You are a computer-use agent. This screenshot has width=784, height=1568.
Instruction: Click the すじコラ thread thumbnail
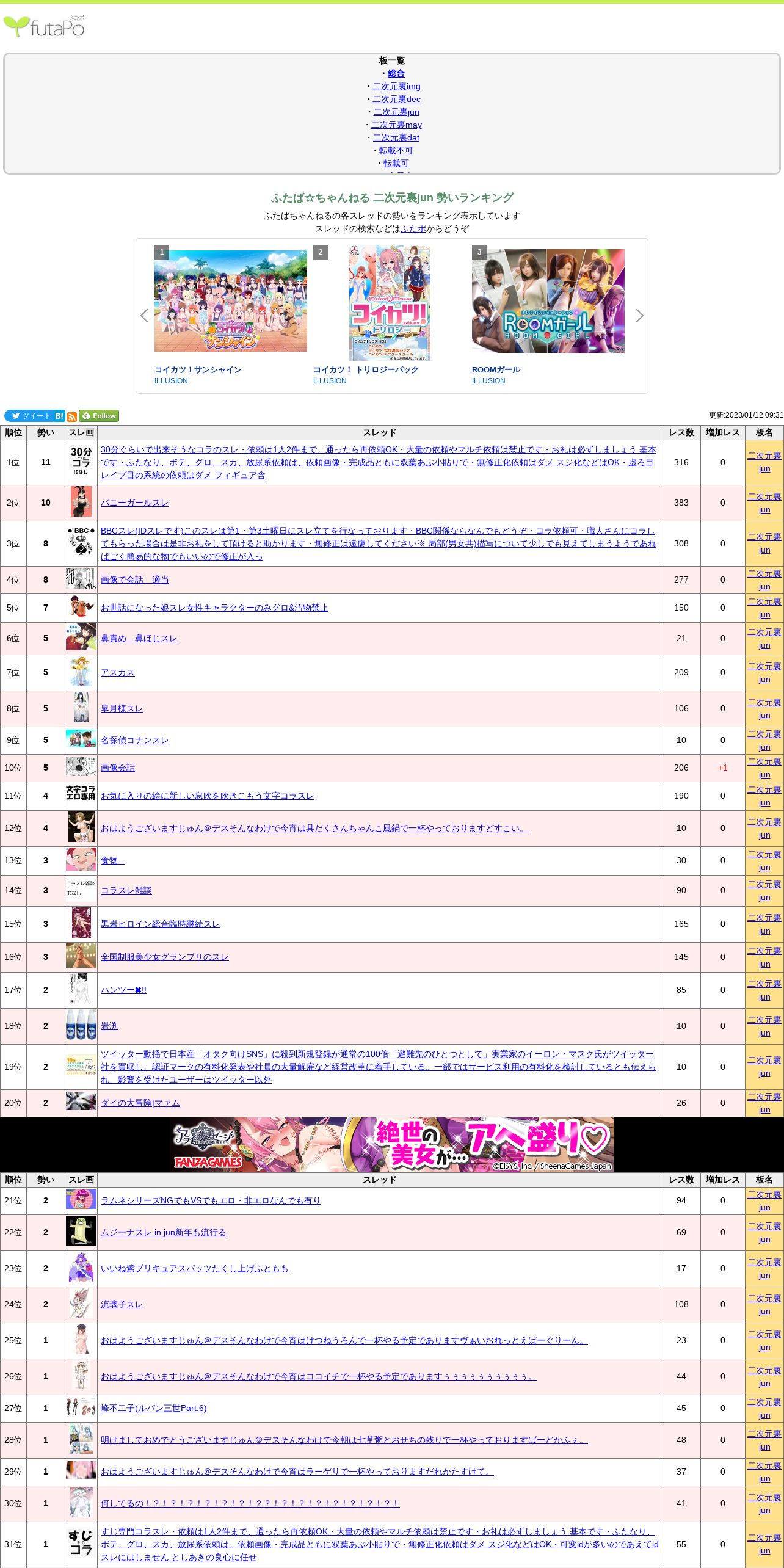[x=81, y=1544]
